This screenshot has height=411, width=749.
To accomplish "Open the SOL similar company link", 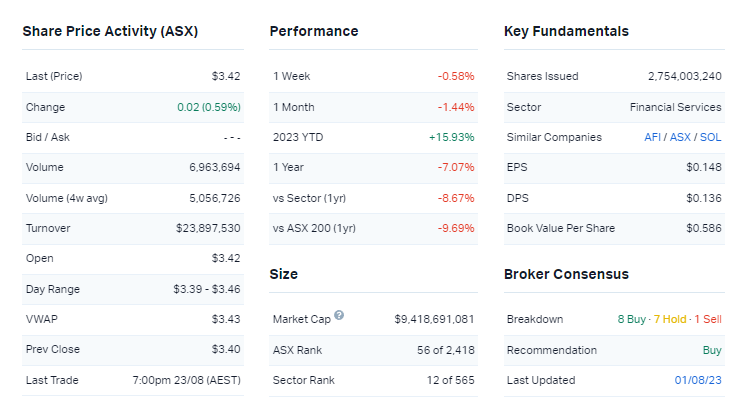I will 710,137.
